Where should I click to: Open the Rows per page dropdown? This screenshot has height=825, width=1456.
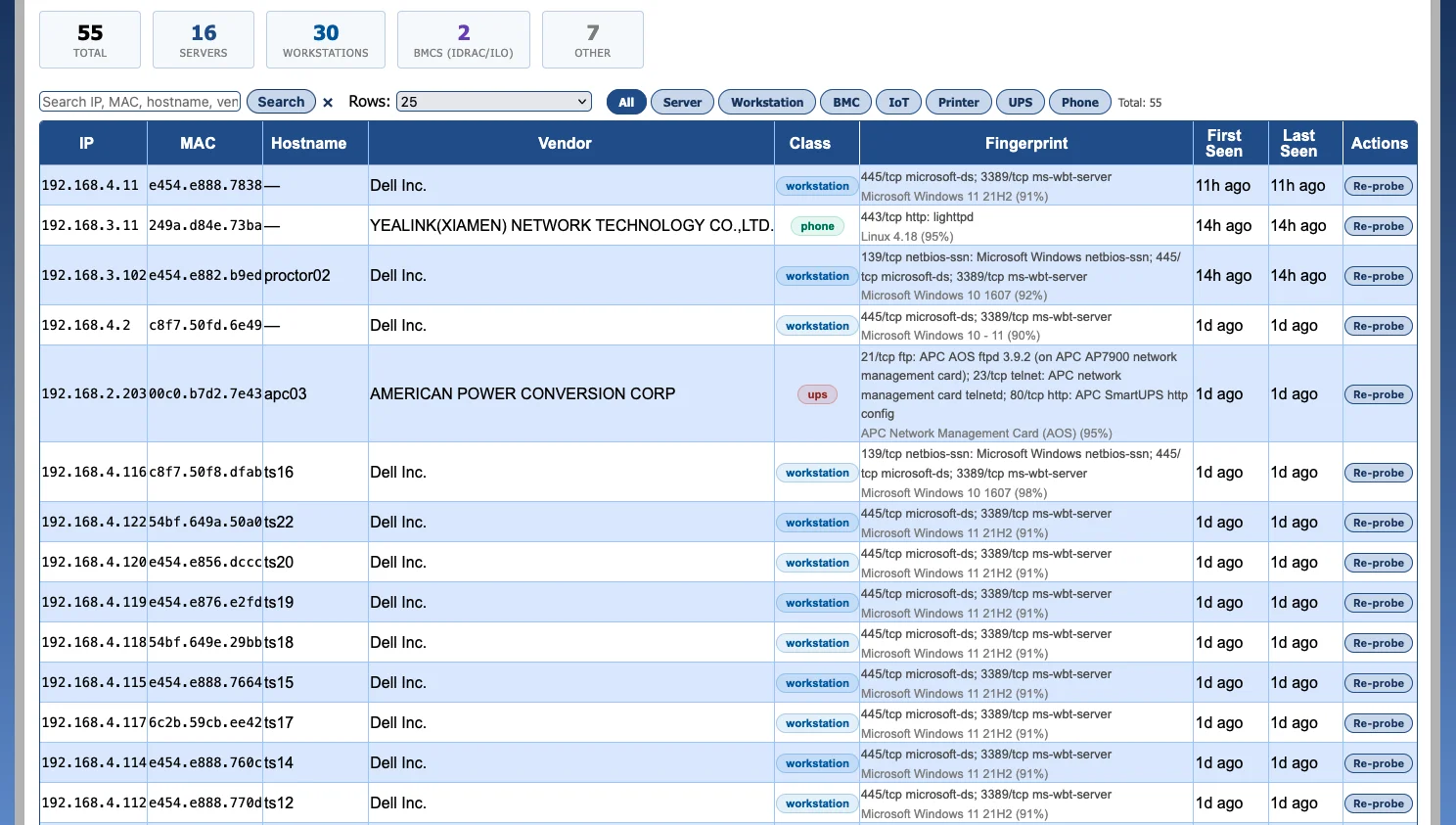[x=494, y=102]
